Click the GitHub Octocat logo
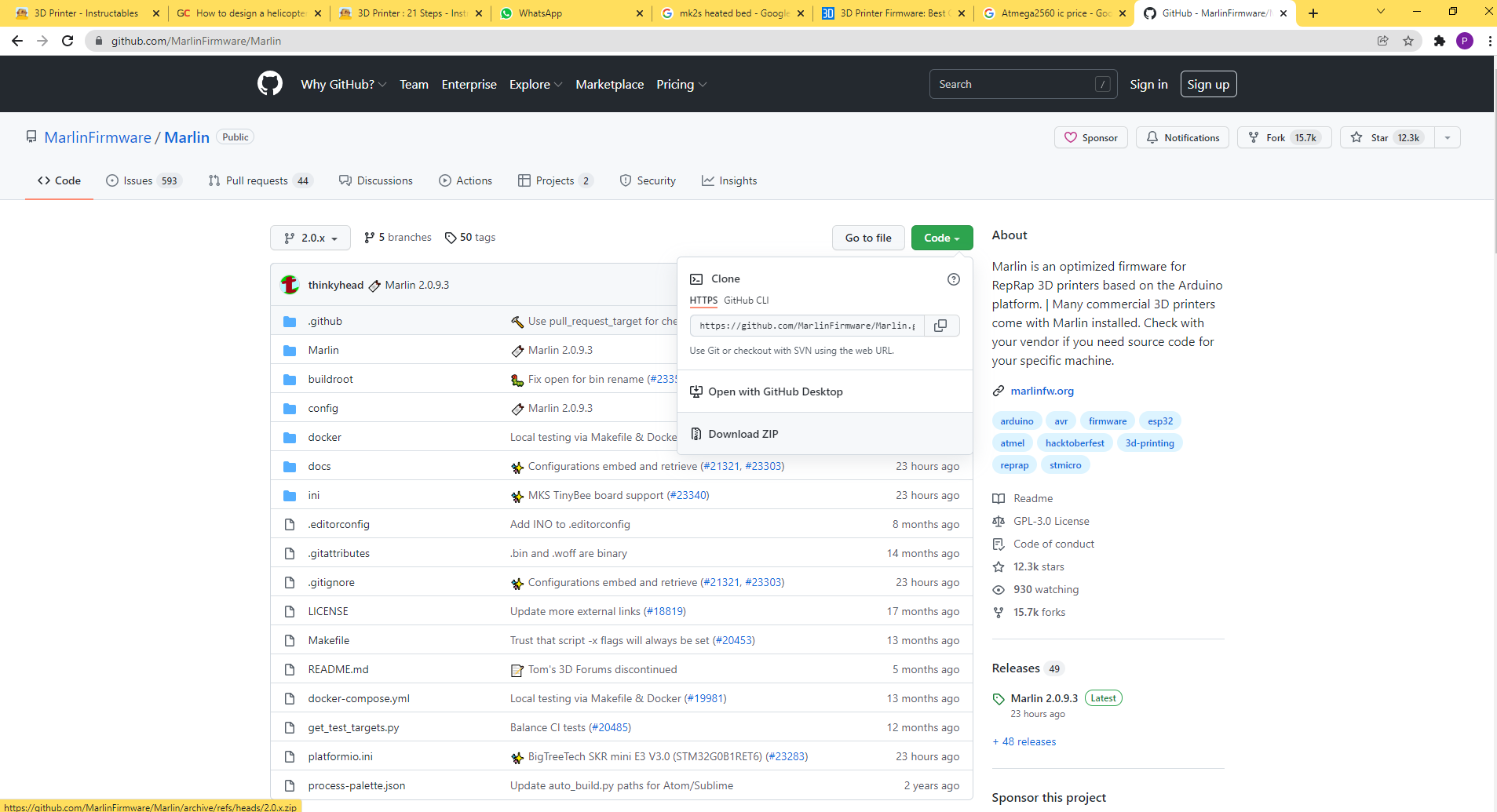Image resolution: width=1497 pixels, height=812 pixels. (x=270, y=83)
